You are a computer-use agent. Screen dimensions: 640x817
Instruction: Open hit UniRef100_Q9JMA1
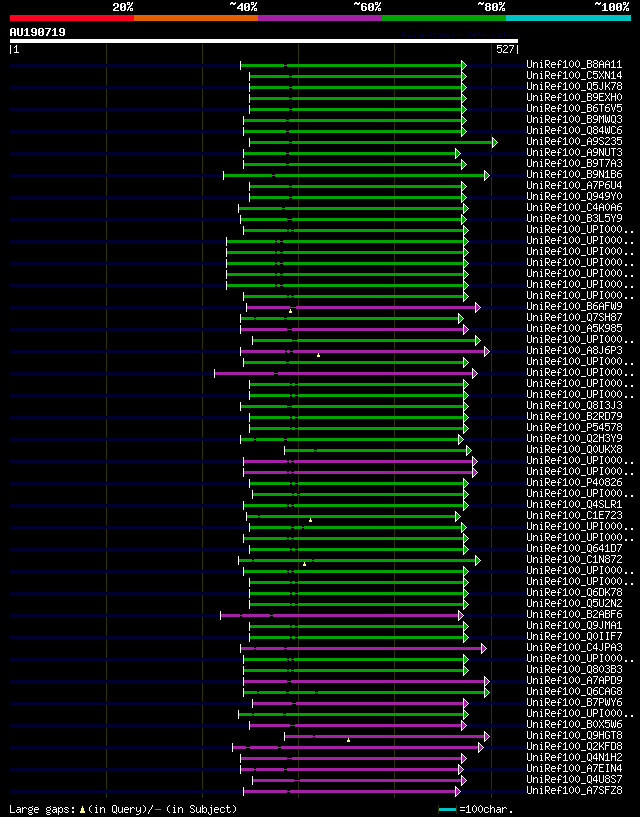574,625
